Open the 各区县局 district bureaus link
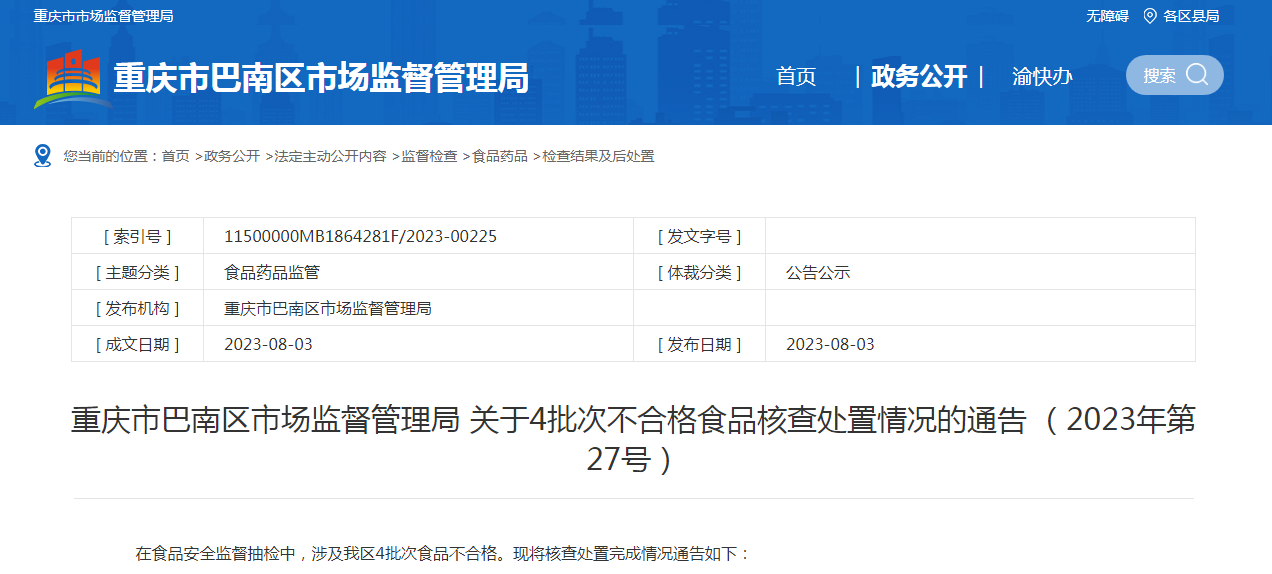Screen dimensions: 1272x574 1191,16
